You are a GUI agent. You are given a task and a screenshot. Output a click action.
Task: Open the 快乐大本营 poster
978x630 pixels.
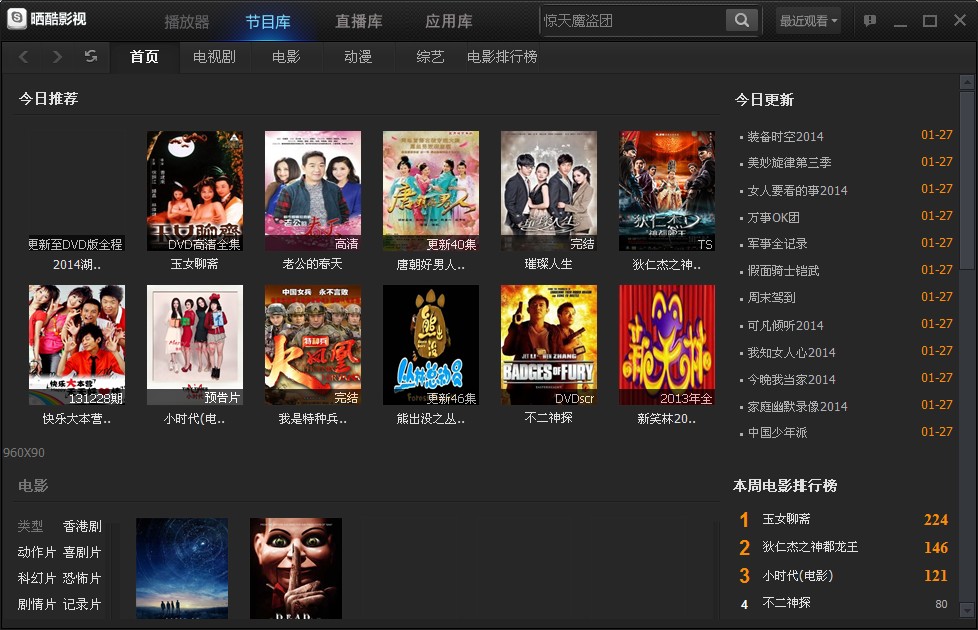point(77,345)
